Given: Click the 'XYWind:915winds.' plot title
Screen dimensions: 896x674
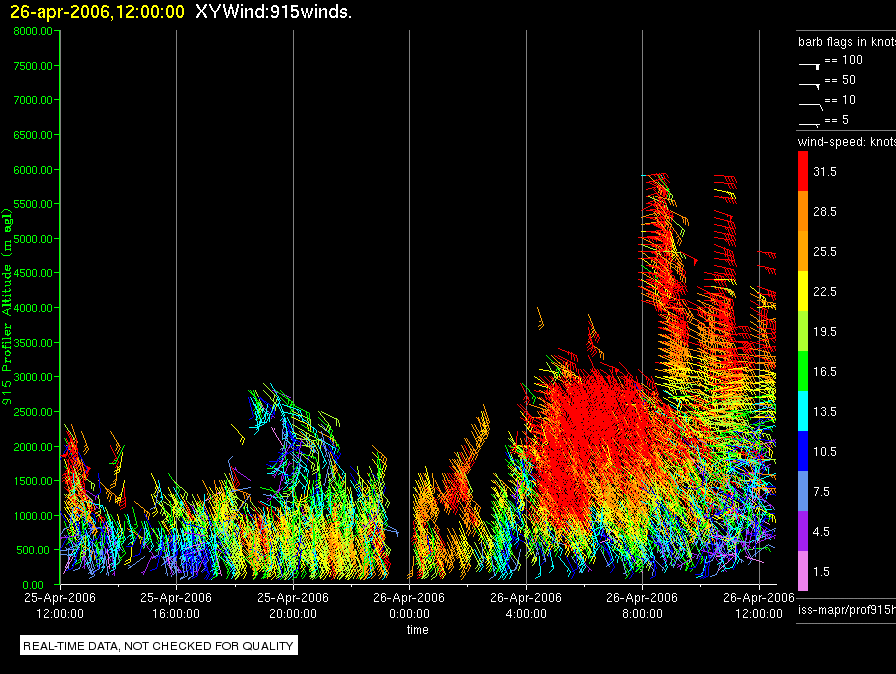Looking at the screenshot, I should tap(273, 11).
